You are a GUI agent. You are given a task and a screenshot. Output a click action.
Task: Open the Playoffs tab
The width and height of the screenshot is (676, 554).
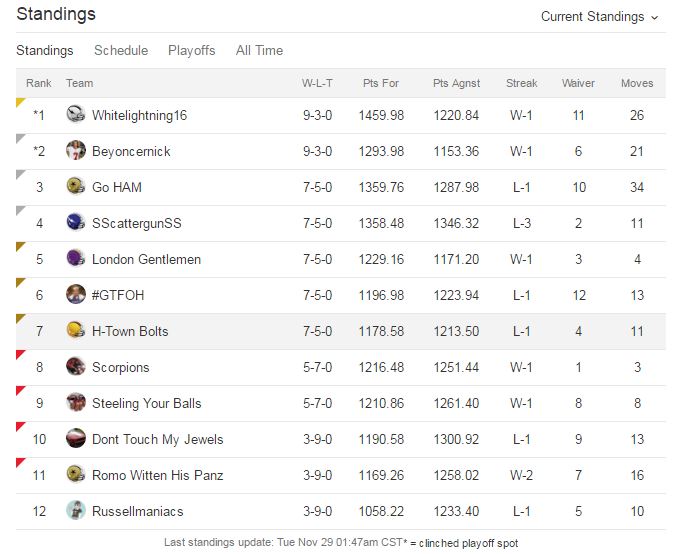(x=191, y=51)
